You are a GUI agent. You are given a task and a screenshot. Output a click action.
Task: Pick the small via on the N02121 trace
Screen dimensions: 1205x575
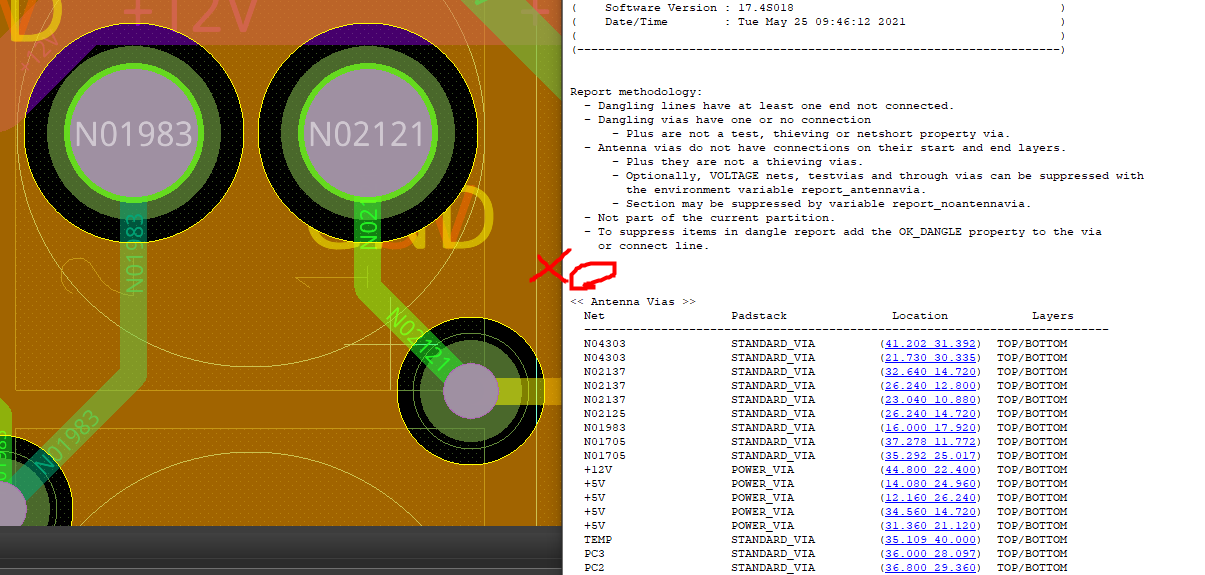coord(470,391)
